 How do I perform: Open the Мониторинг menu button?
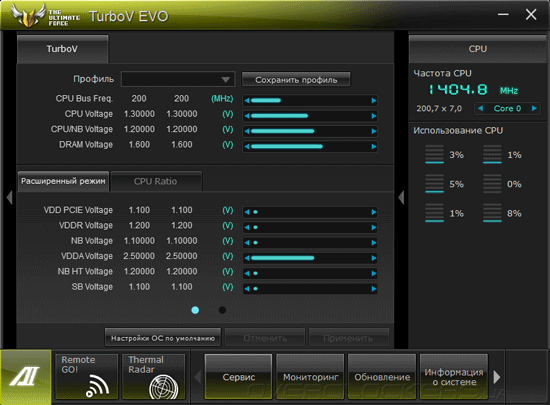click(310, 377)
